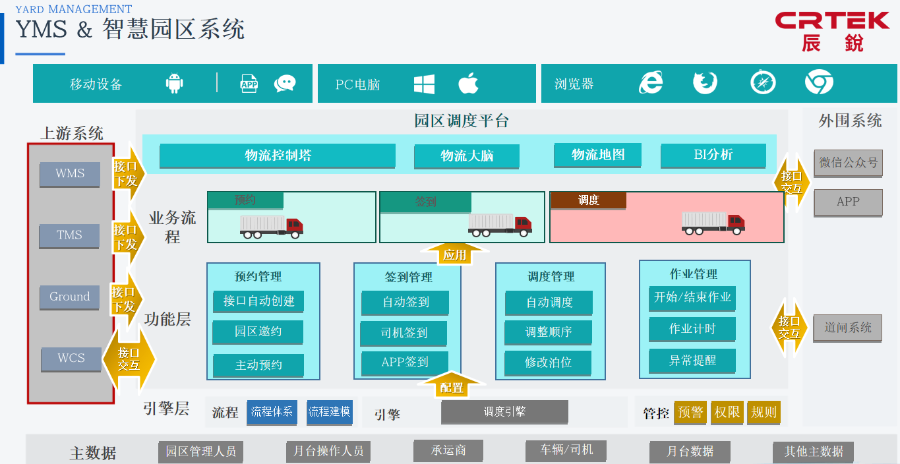
Task: Click the blue 流程建模 box
Action: [x=329, y=412]
